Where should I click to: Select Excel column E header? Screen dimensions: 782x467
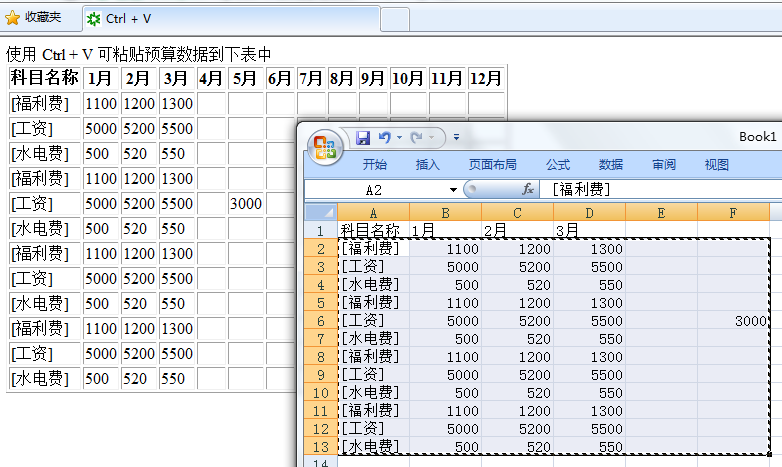click(x=661, y=213)
